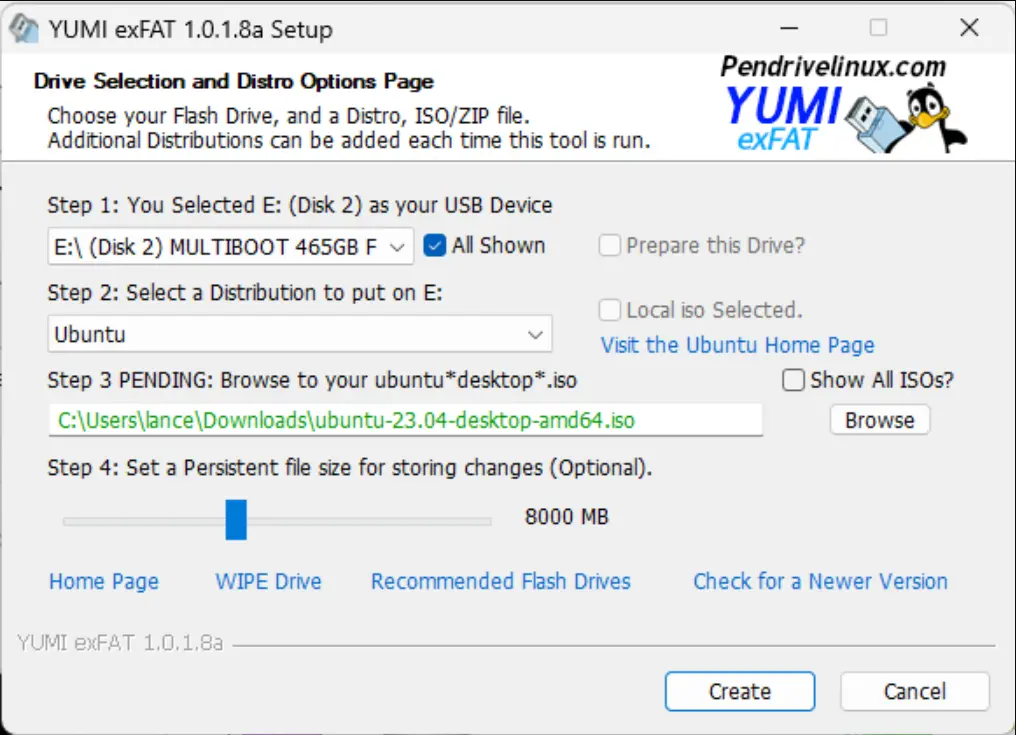Click the ubuntu ISO file path field
This screenshot has height=735, width=1016.
click(x=405, y=421)
